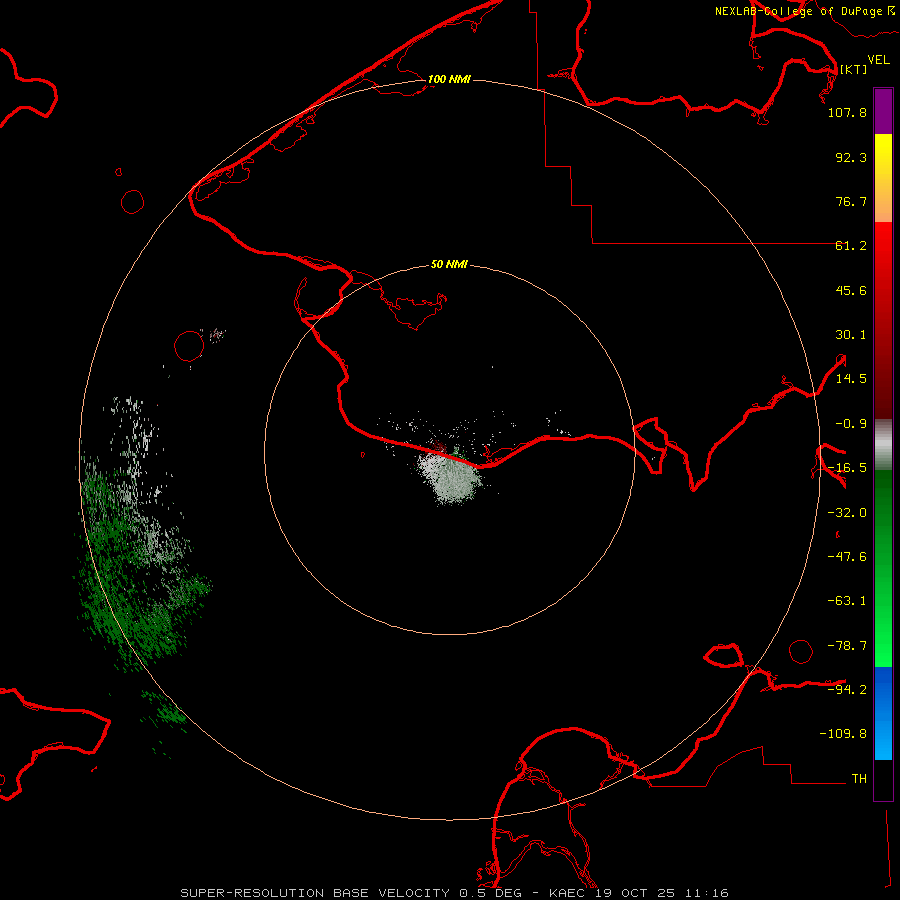Viewport: 900px width, 900px height.
Task: Click the black TH segment of color bar
Action: tap(883, 780)
